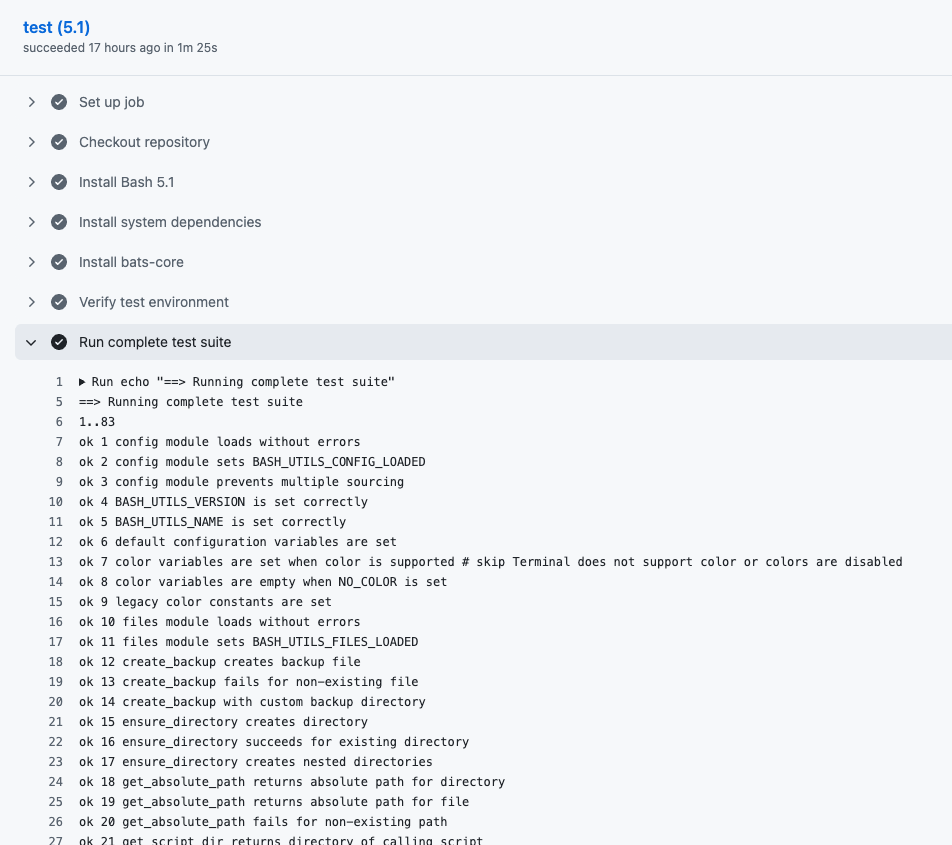
Task: Click success check icon beside Run complete test suite
Action: pos(59,342)
